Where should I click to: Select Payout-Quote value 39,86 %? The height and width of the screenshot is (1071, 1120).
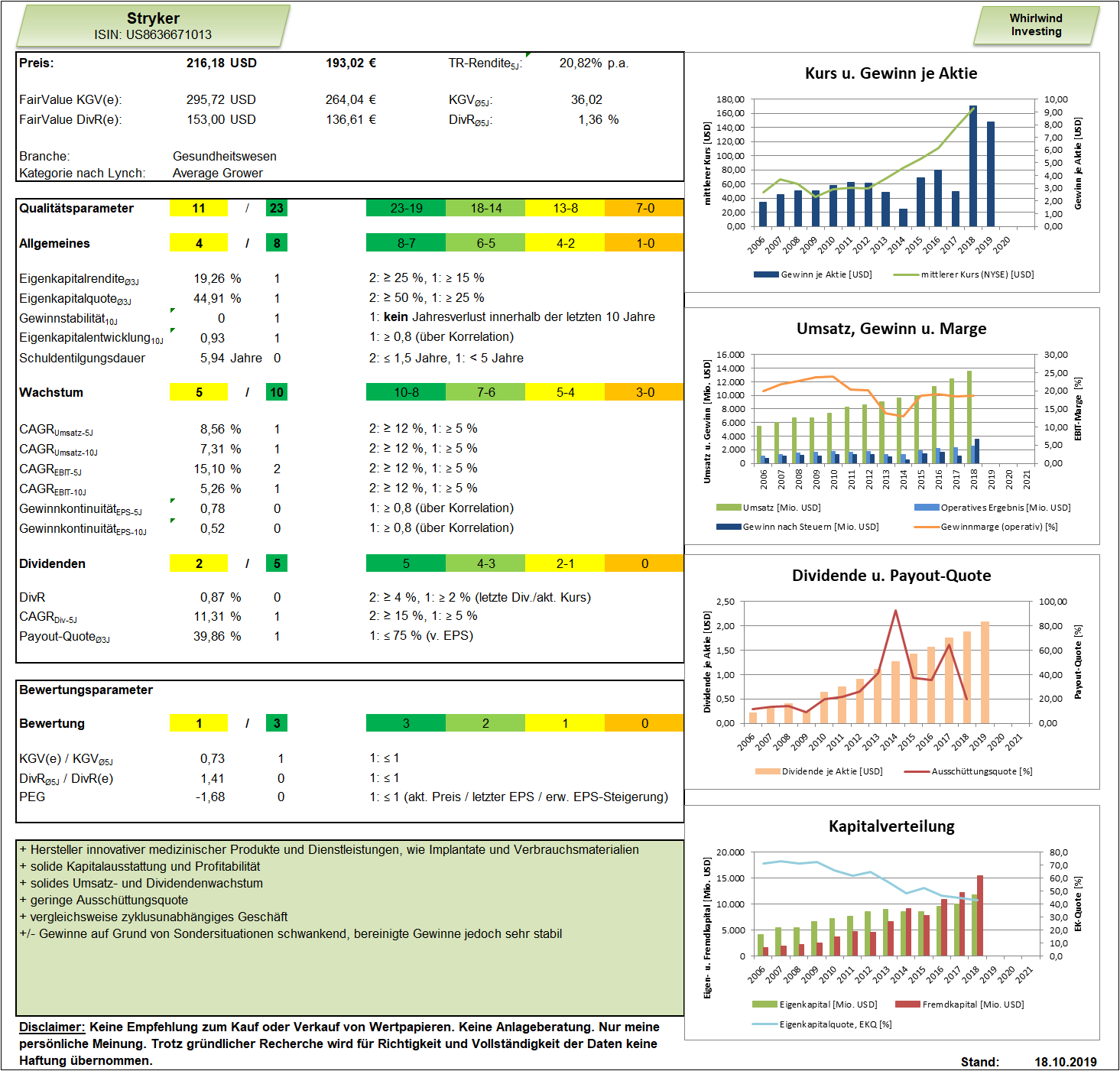coord(217,636)
